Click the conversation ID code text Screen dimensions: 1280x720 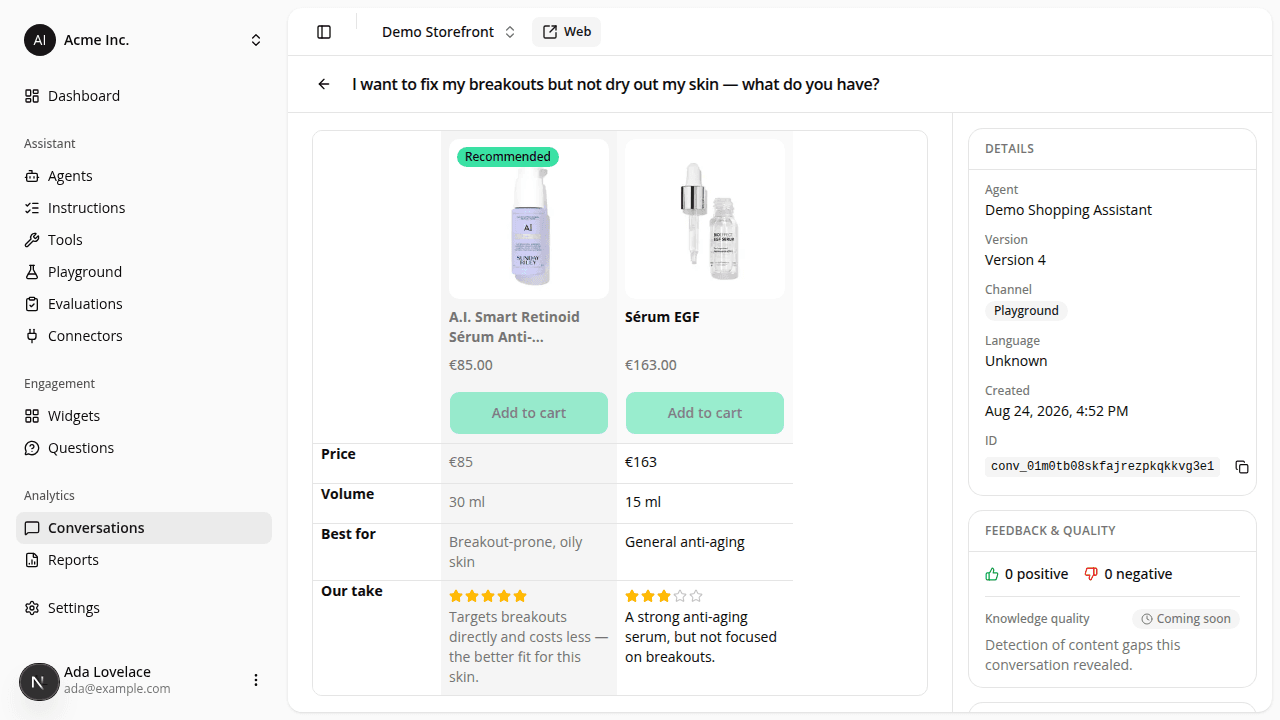pos(1102,467)
